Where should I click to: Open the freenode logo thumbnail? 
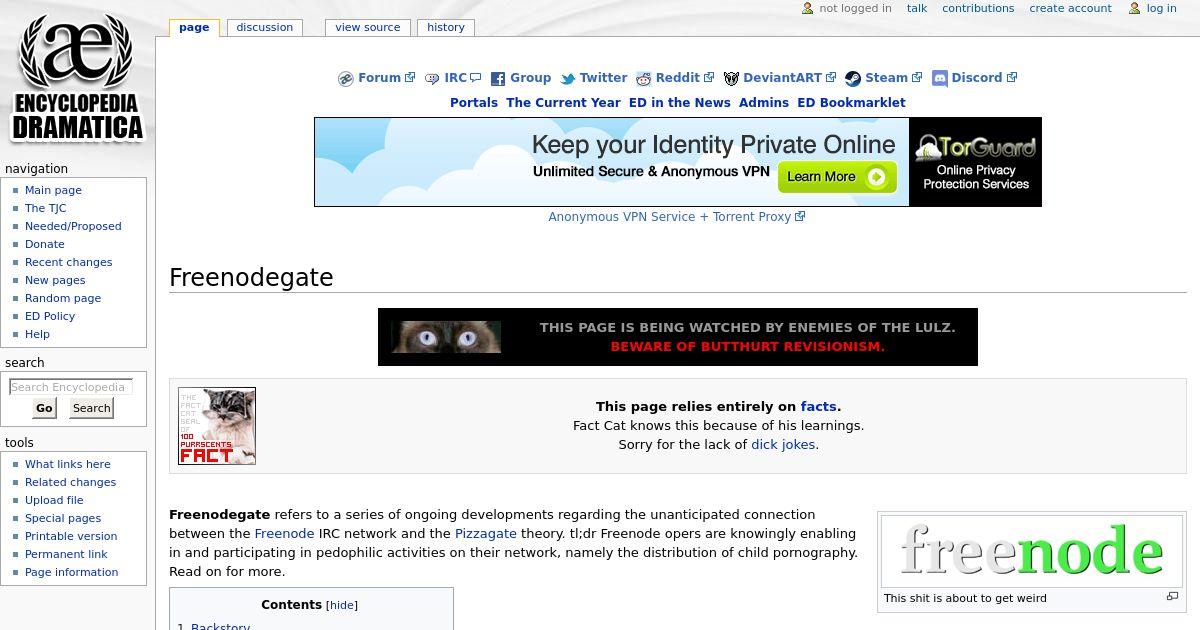tap(1031, 550)
